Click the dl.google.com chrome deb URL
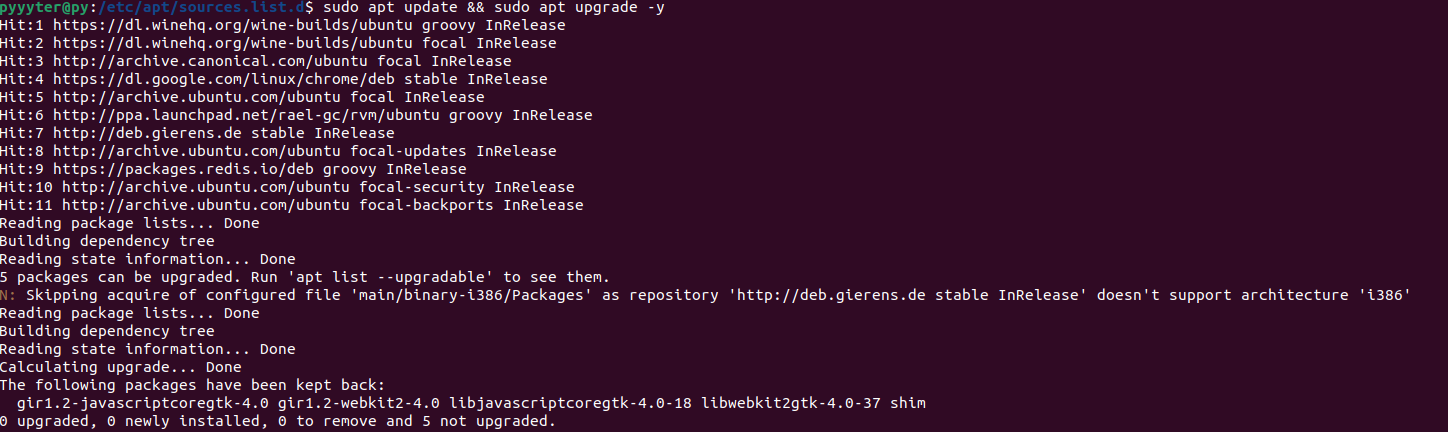Screen dimensions: 1448x432 (224, 79)
